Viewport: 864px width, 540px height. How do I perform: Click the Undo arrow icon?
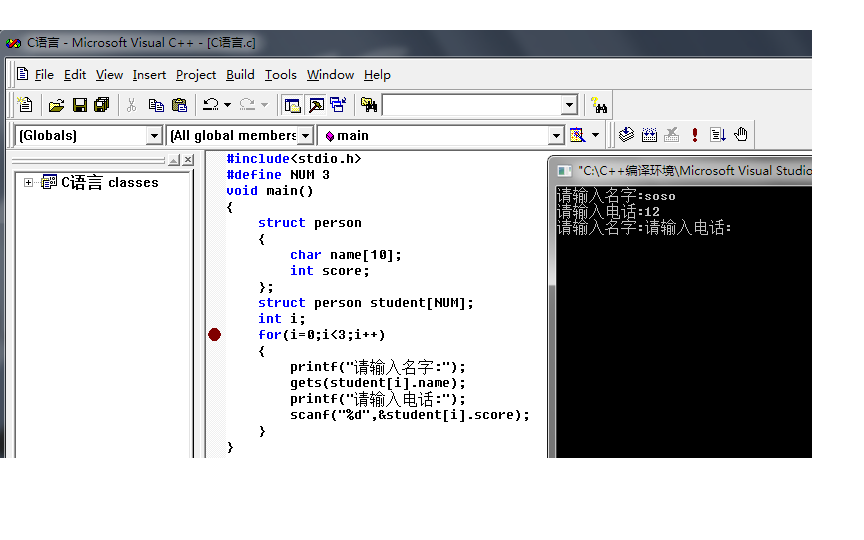210,105
